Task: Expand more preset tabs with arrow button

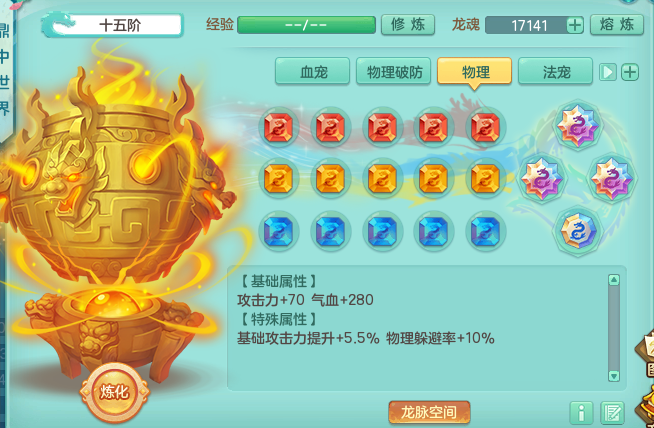Action: tap(608, 72)
